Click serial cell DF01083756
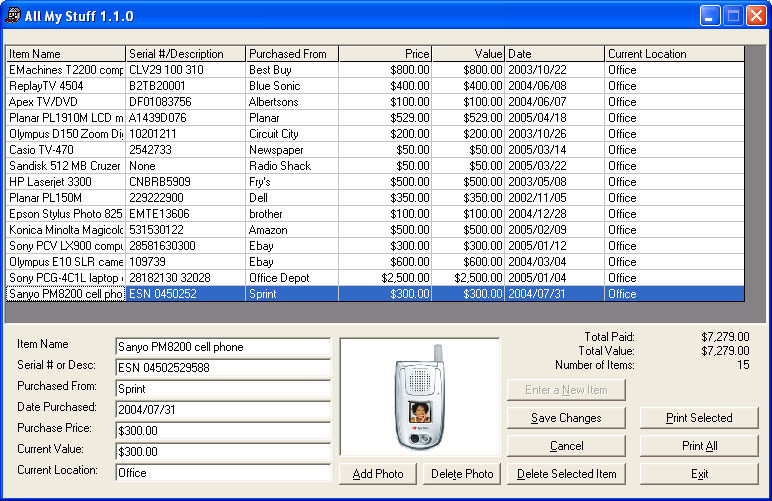This screenshot has width=772, height=501. [x=186, y=102]
